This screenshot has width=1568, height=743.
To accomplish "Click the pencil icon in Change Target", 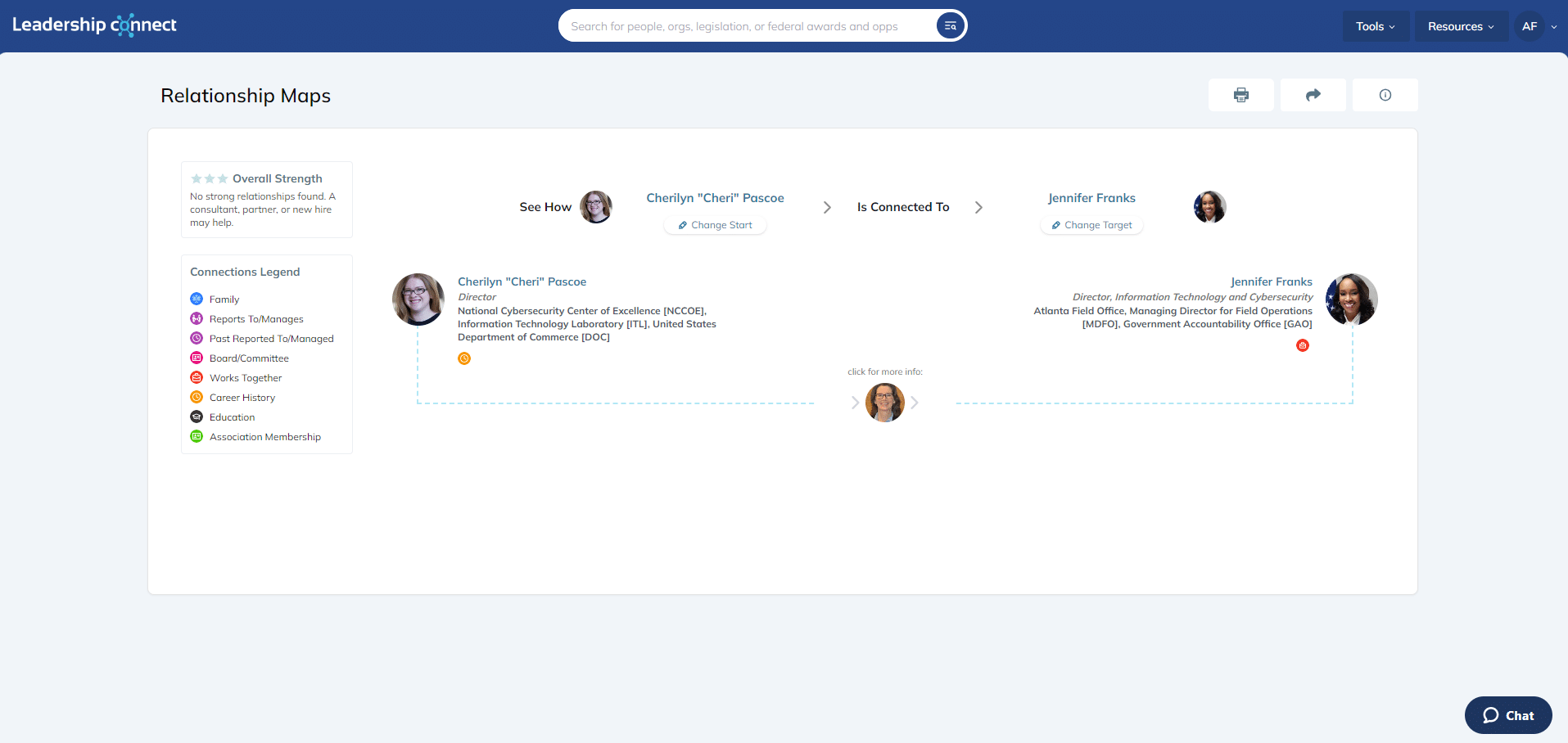I will point(1055,225).
